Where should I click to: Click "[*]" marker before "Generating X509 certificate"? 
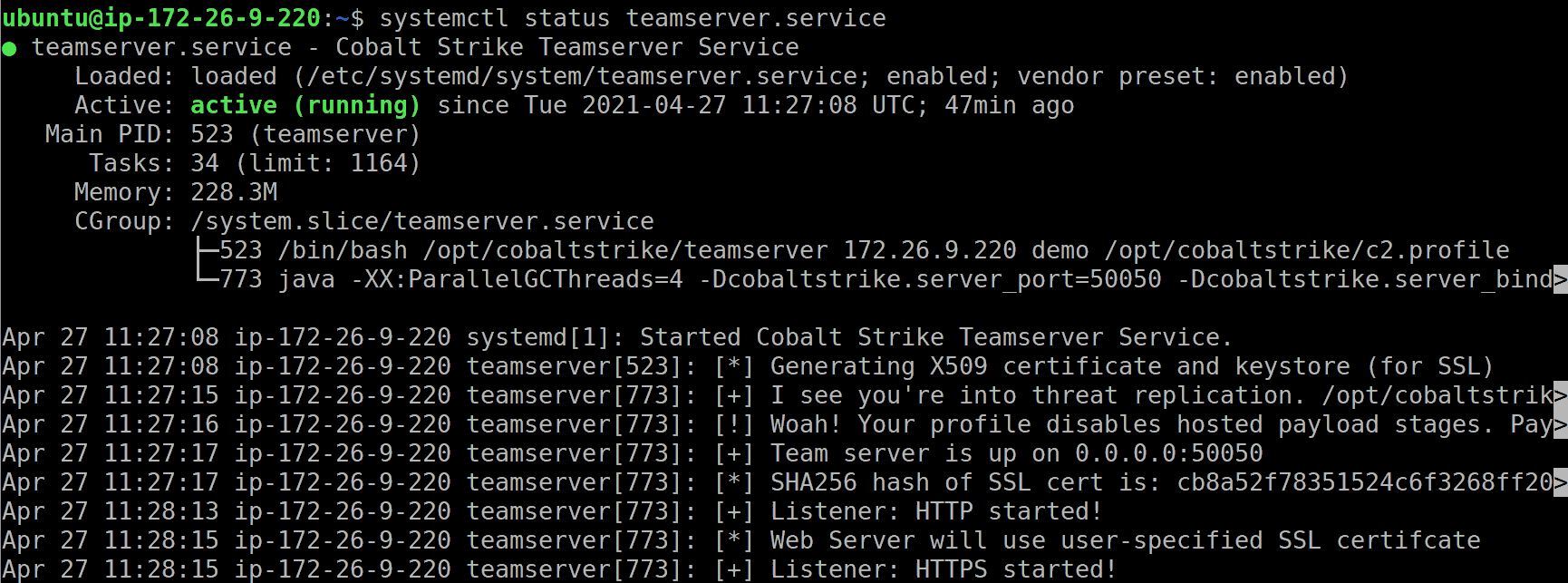coord(733,366)
